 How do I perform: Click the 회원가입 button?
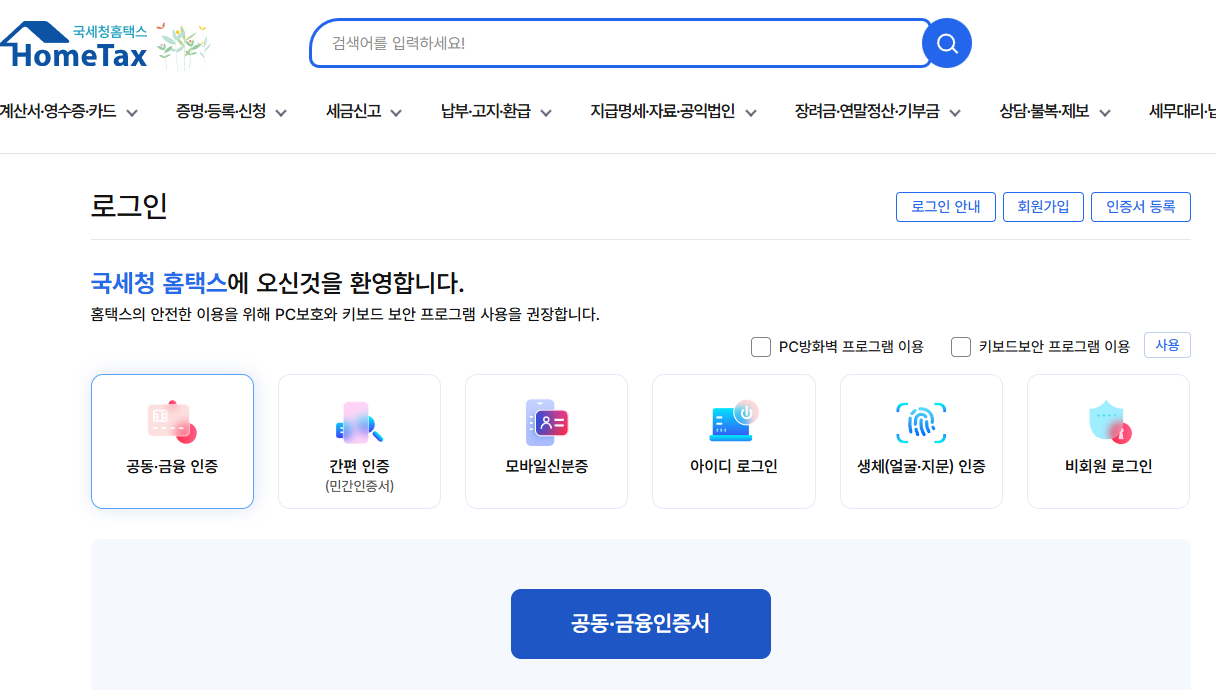[x=1043, y=207]
